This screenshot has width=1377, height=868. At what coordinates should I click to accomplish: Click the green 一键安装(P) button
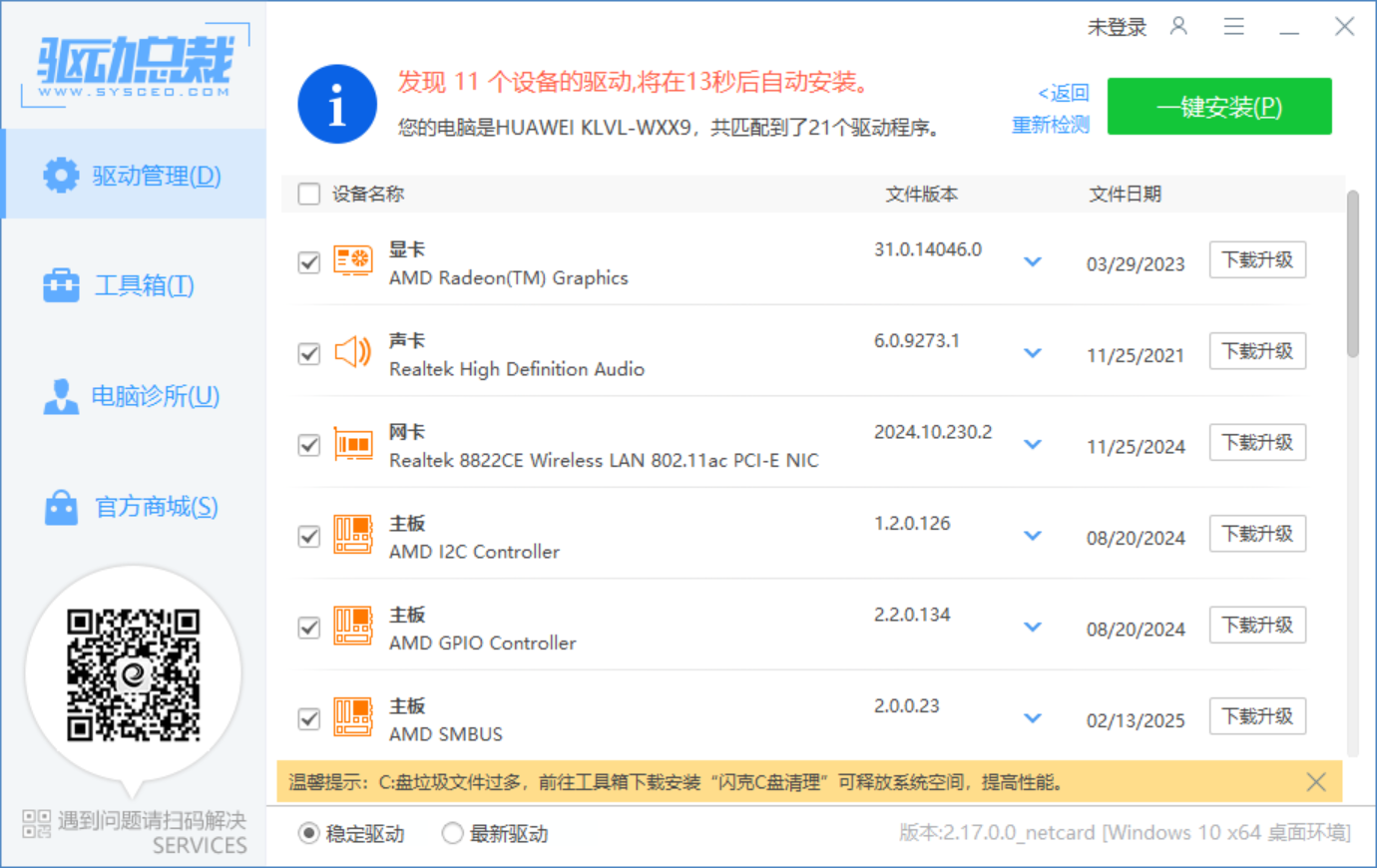tap(1219, 107)
